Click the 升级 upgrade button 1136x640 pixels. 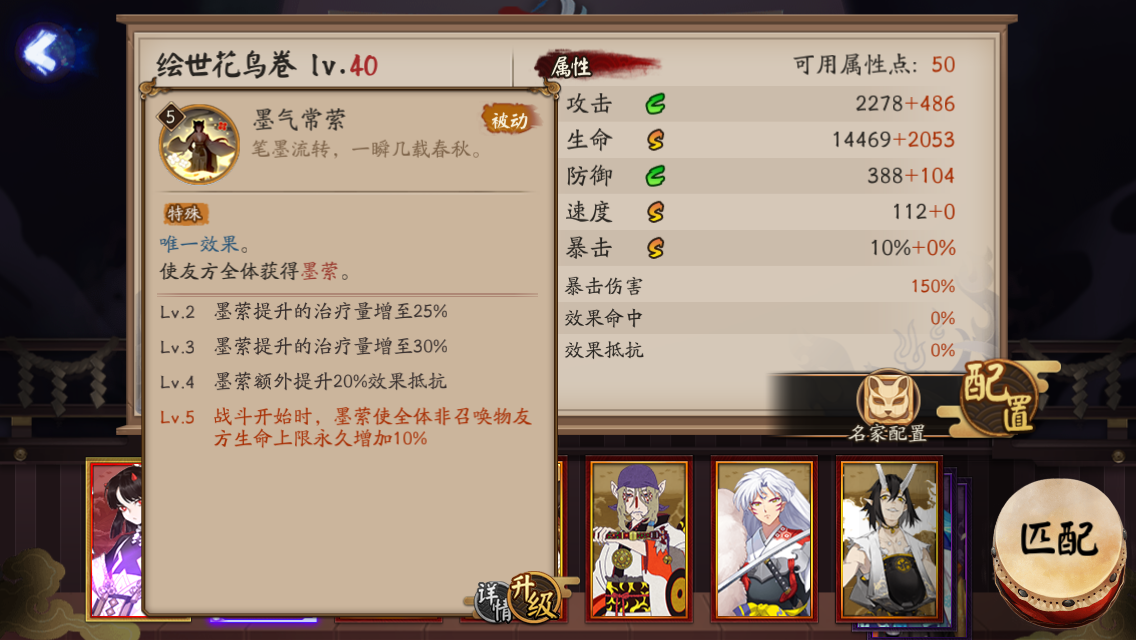535,598
